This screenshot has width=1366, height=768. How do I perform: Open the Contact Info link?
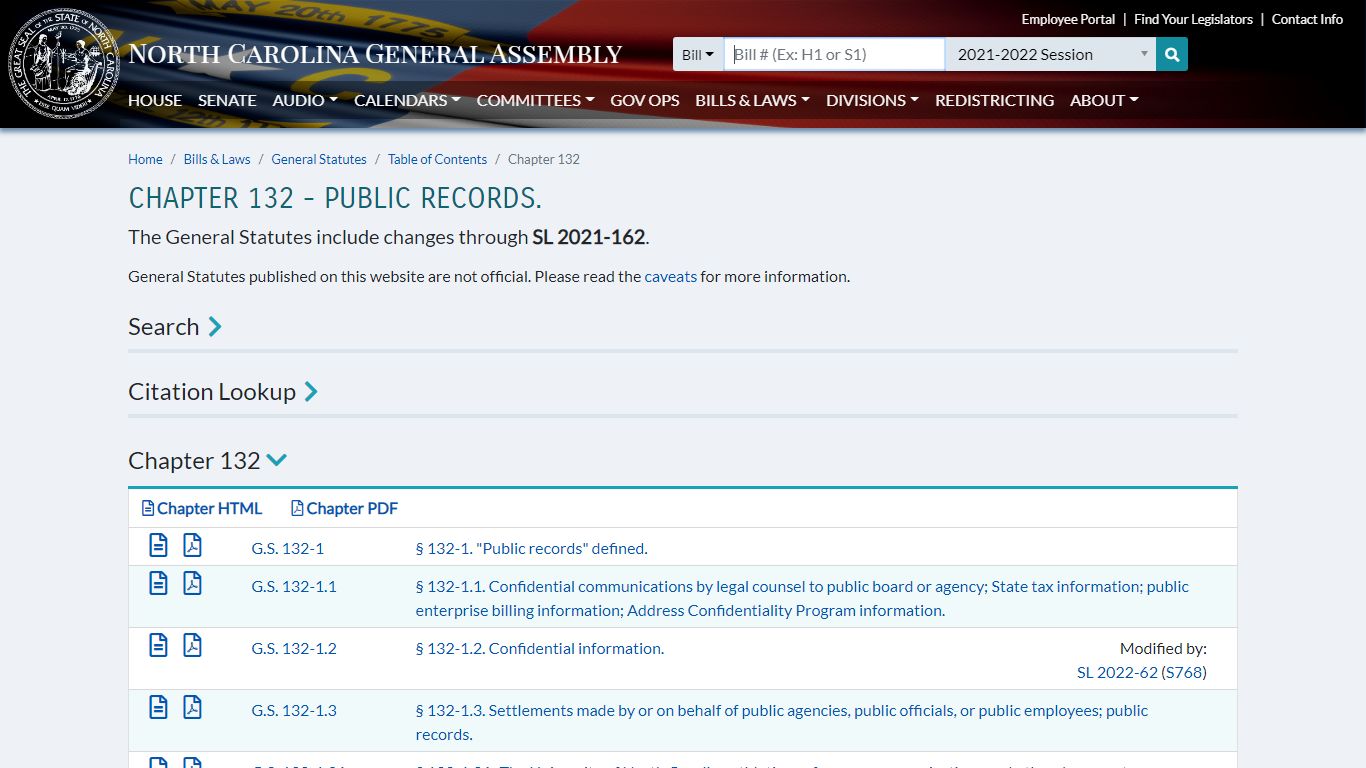(1307, 19)
